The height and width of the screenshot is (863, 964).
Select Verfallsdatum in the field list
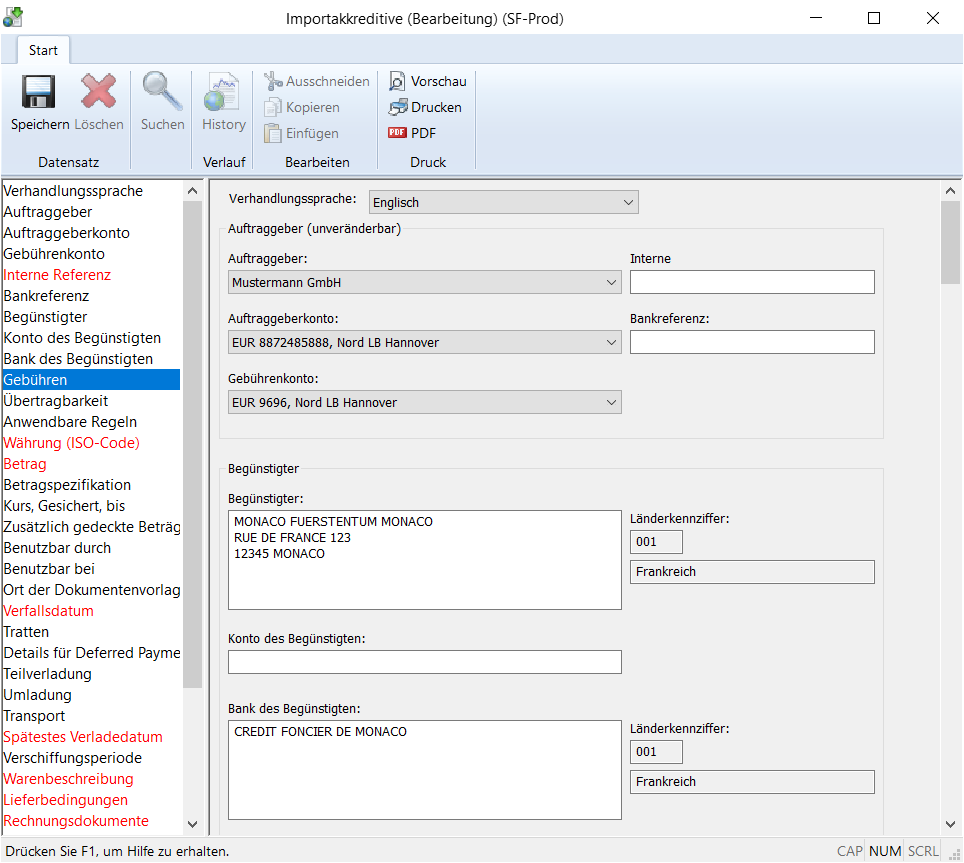tap(48, 611)
